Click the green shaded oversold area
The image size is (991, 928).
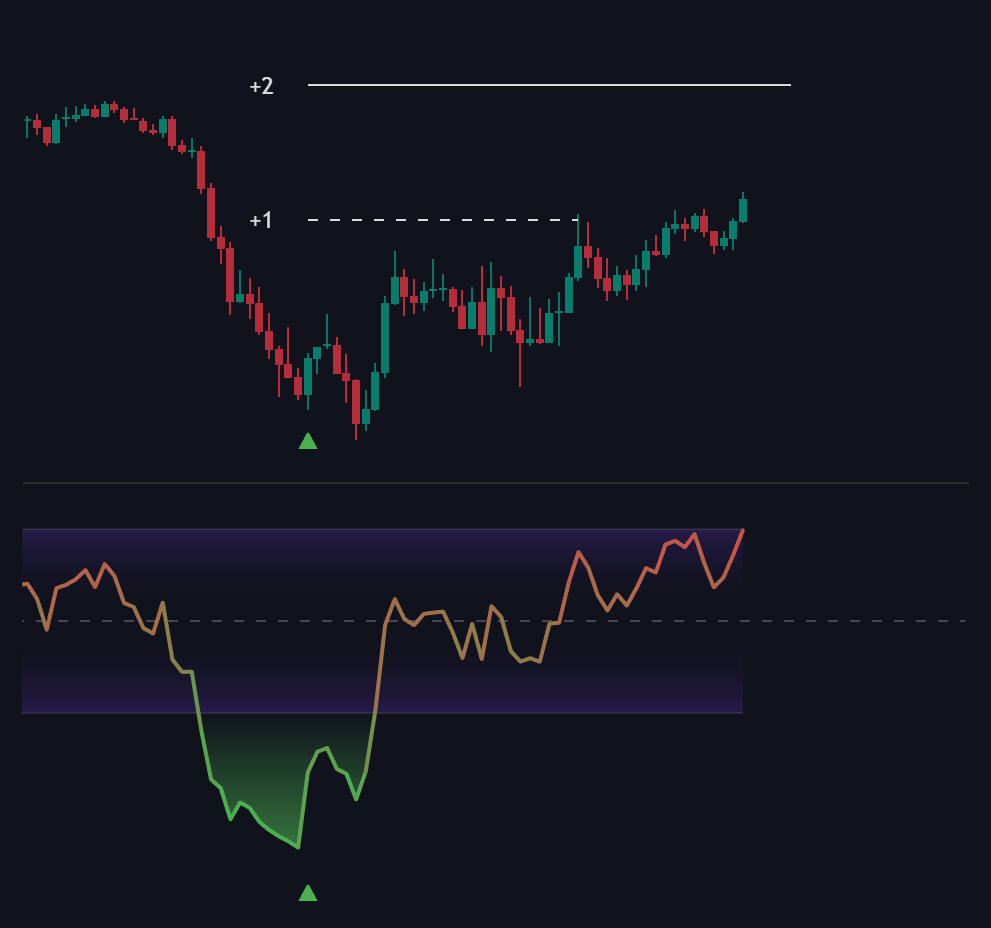[x=280, y=760]
